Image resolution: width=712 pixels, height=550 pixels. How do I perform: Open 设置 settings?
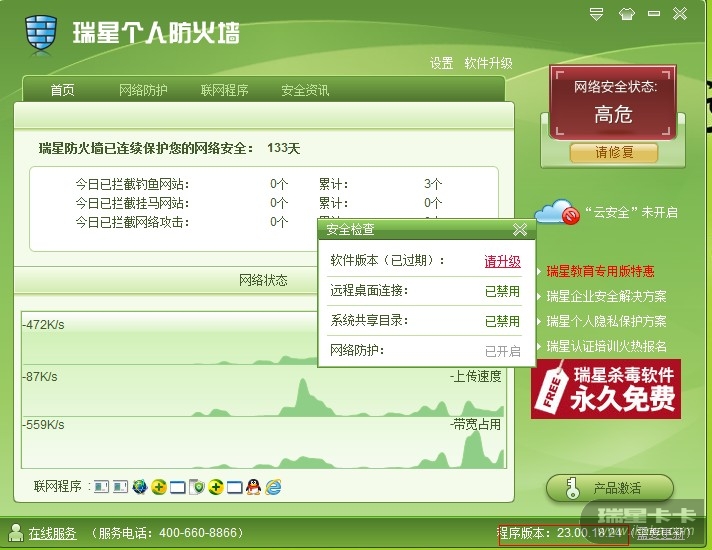click(x=441, y=63)
